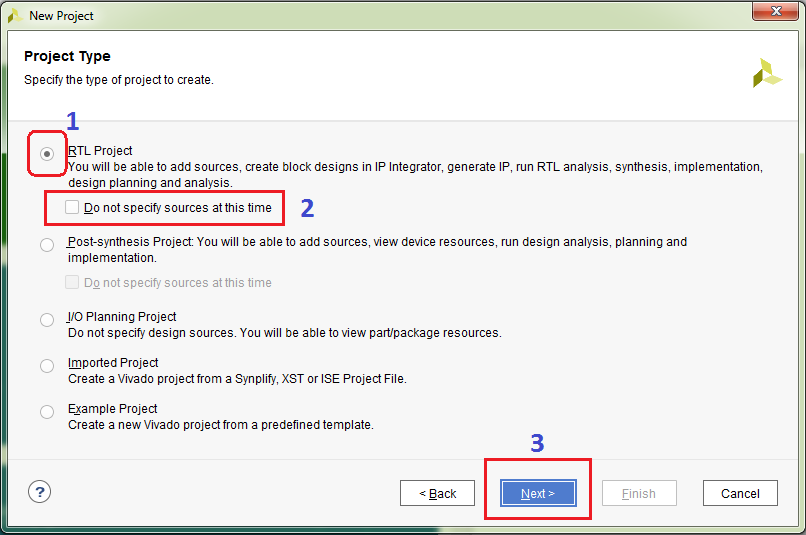Pick the Example Project radio button

click(47, 412)
